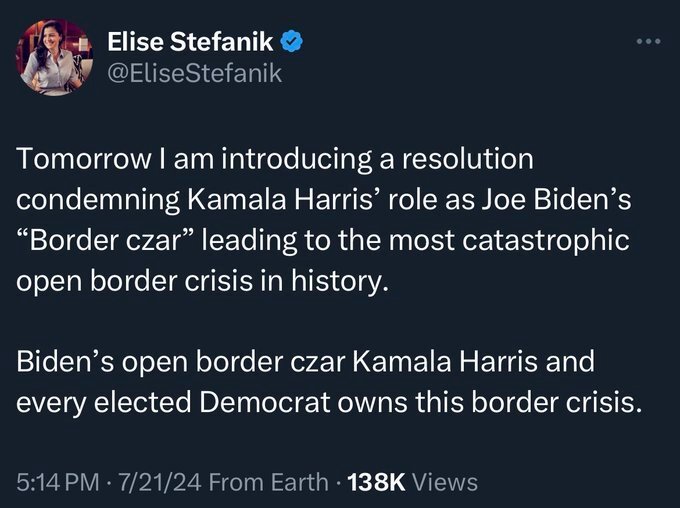Open the three-dot more options menu
Image resolution: width=680 pixels, height=508 pixels.
coord(648,42)
